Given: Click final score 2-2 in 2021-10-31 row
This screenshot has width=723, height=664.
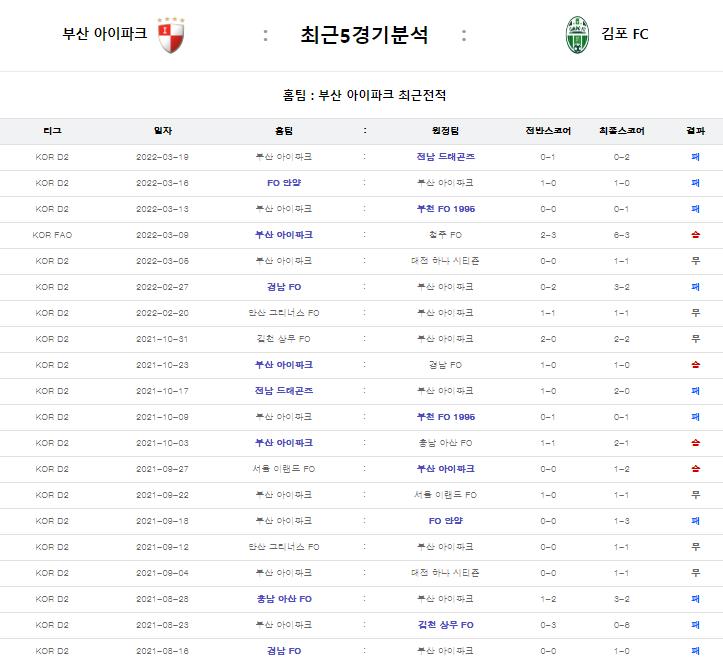Looking at the screenshot, I should click(x=622, y=339).
